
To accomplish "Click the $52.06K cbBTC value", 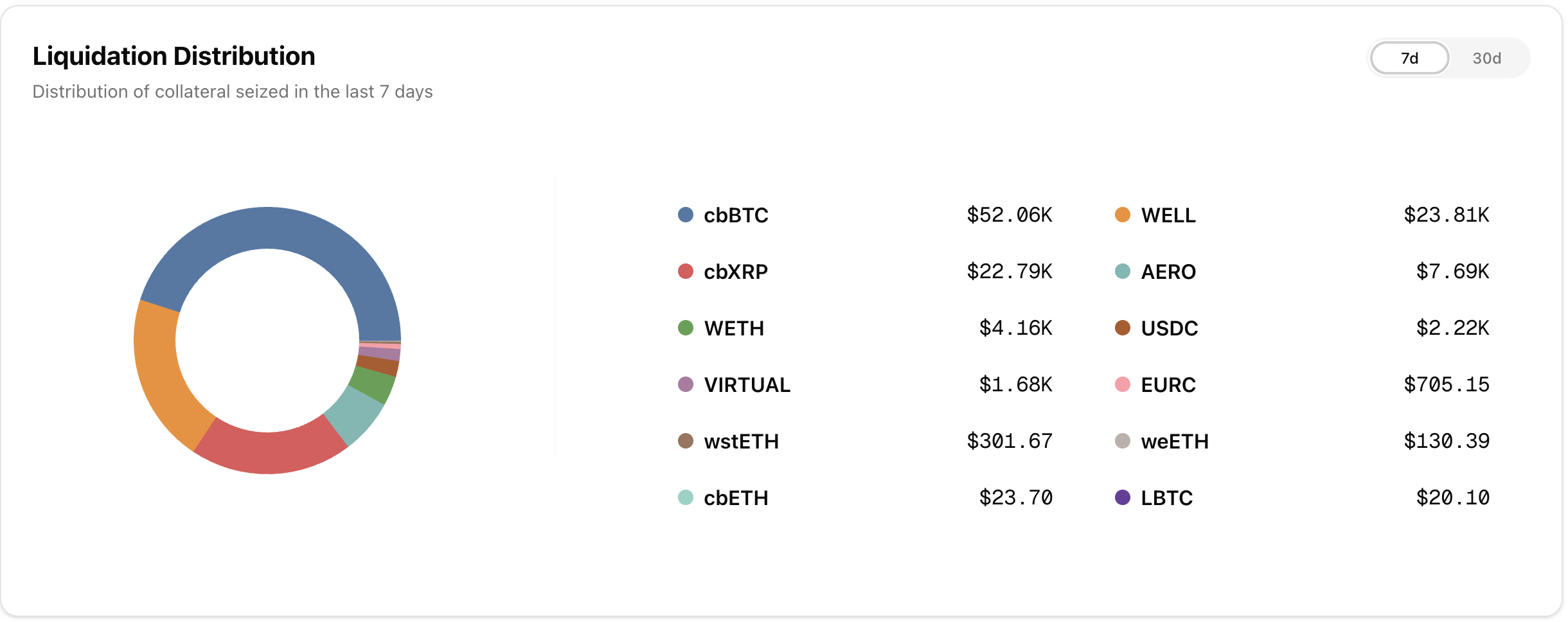I will click(1009, 215).
